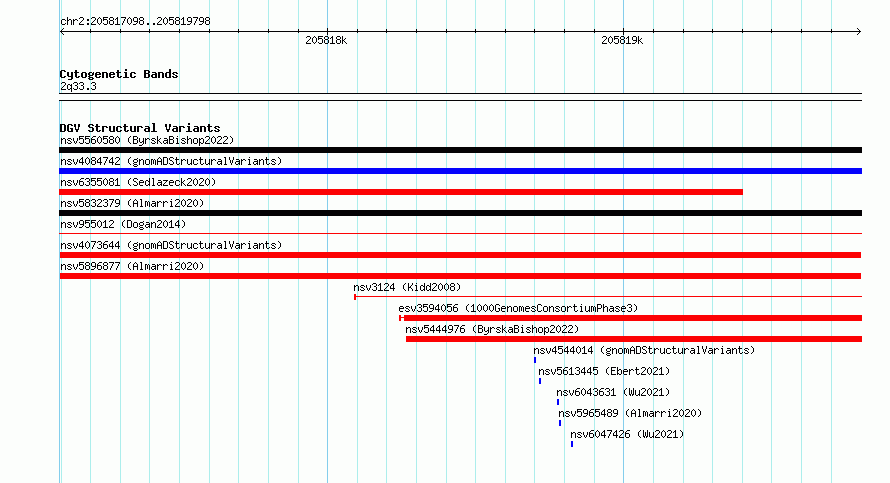Screen dimensions: 890x483
Task: Select the small blue nsv5965489 marker
Action: [560, 423]
